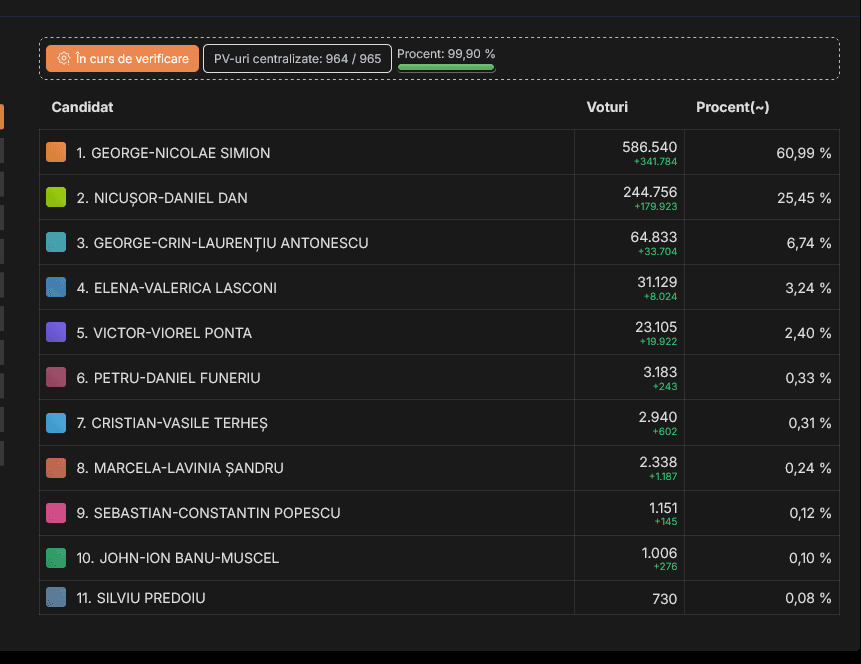Screen dimensions: 861x664
Task: Click the Voturi column header
Action: pyautogui.click(x=607, y=107)
